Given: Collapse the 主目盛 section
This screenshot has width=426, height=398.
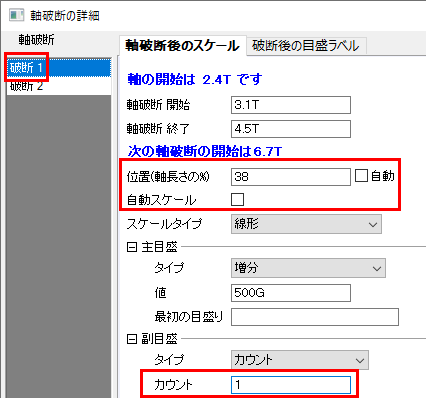Looking at the screenshot, I should point(132,247).
